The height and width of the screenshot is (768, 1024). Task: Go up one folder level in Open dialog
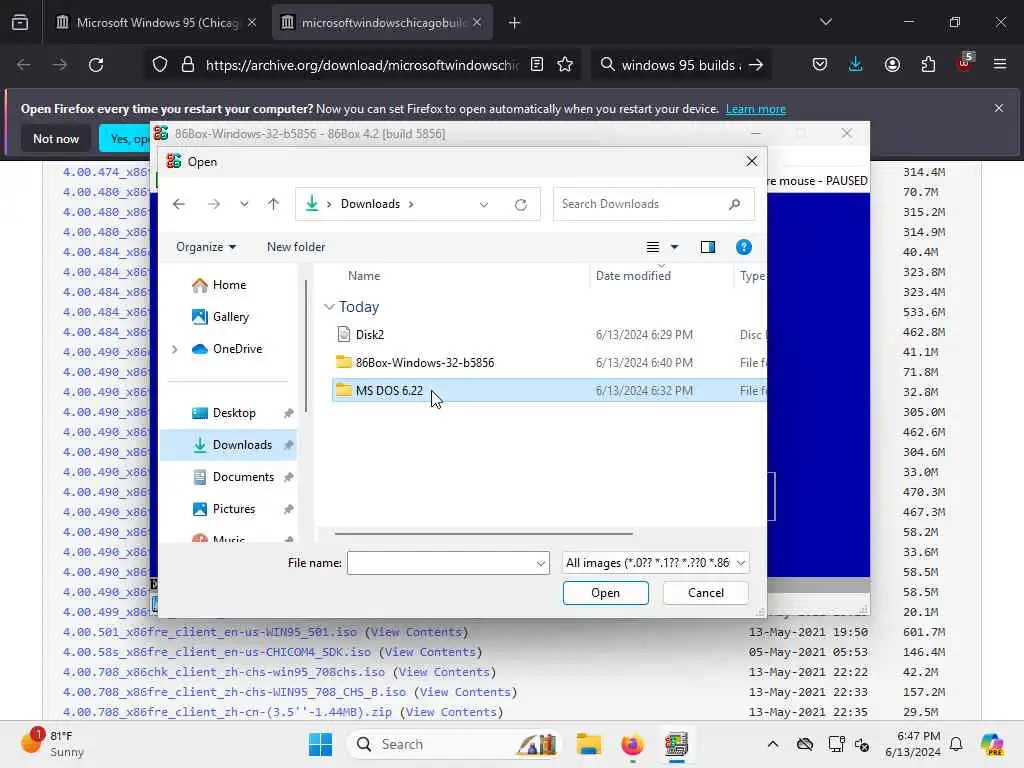pos(273,204)
